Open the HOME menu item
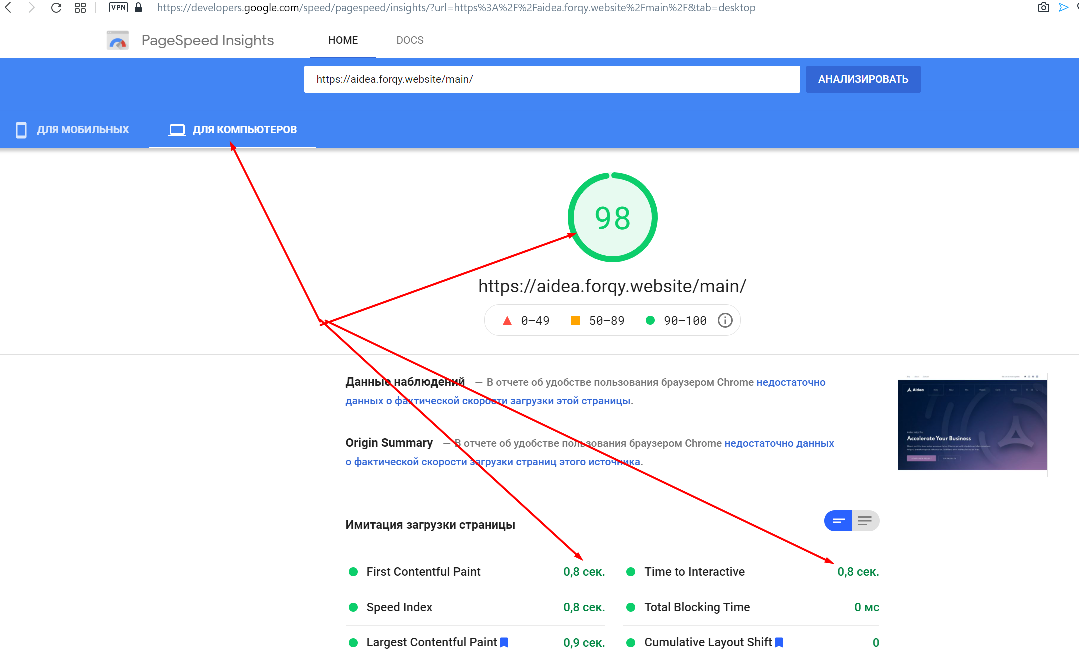The height and width of the screenshot is (656, 1079). click(x=343, y=40)
